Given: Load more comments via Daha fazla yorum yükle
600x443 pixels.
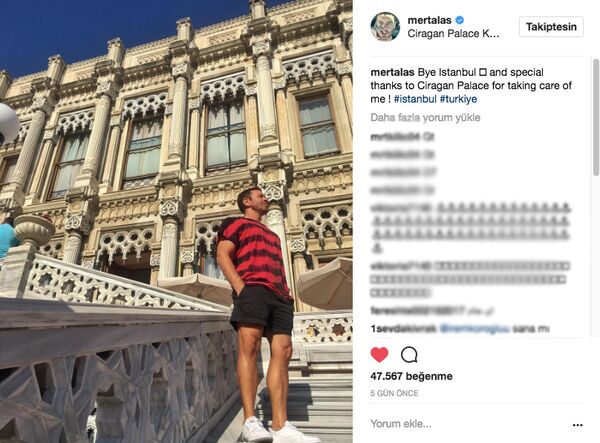Looking at the screenshot, I should [425, 117].
